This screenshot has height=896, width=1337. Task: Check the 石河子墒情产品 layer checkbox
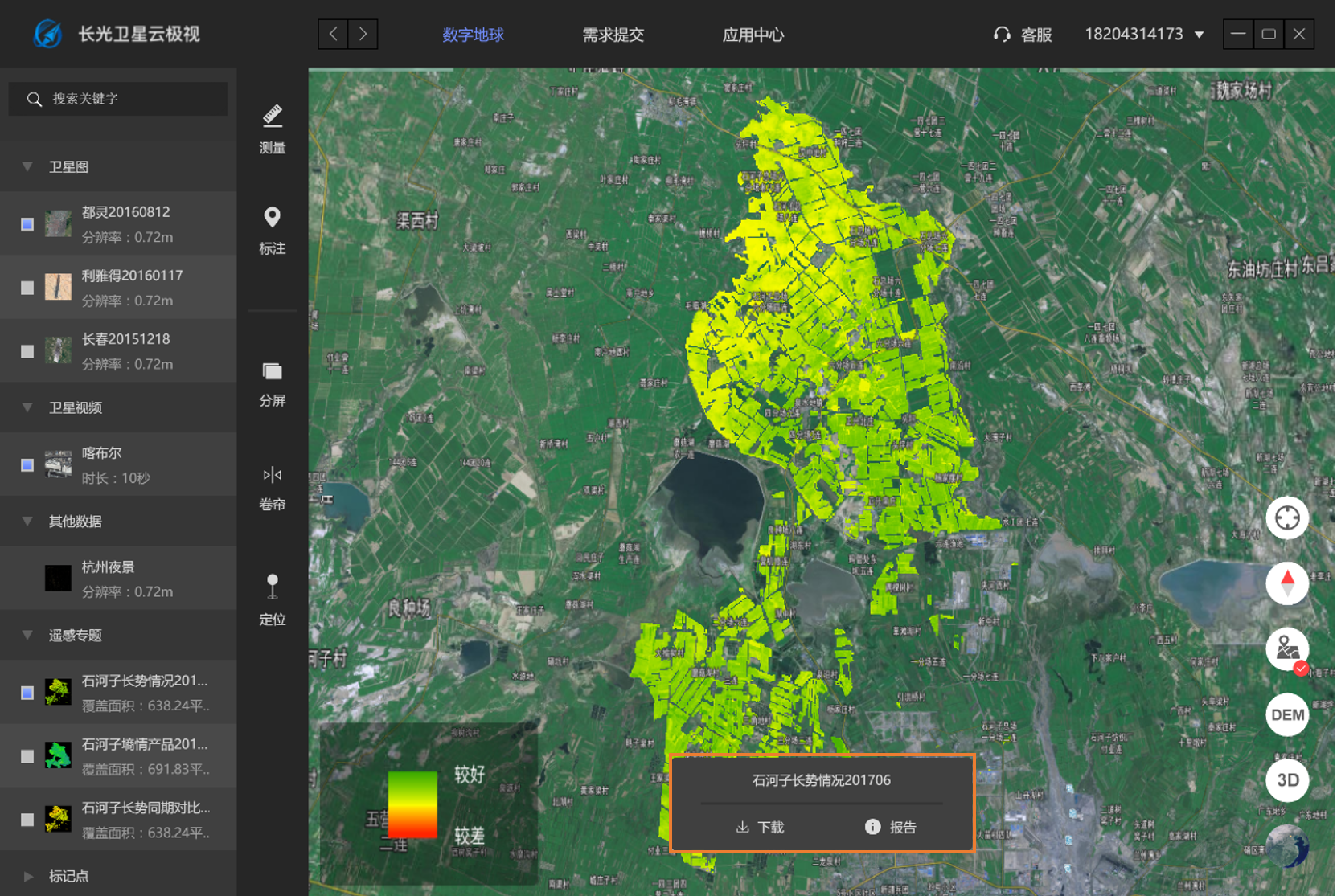click(x=27, y=756)
